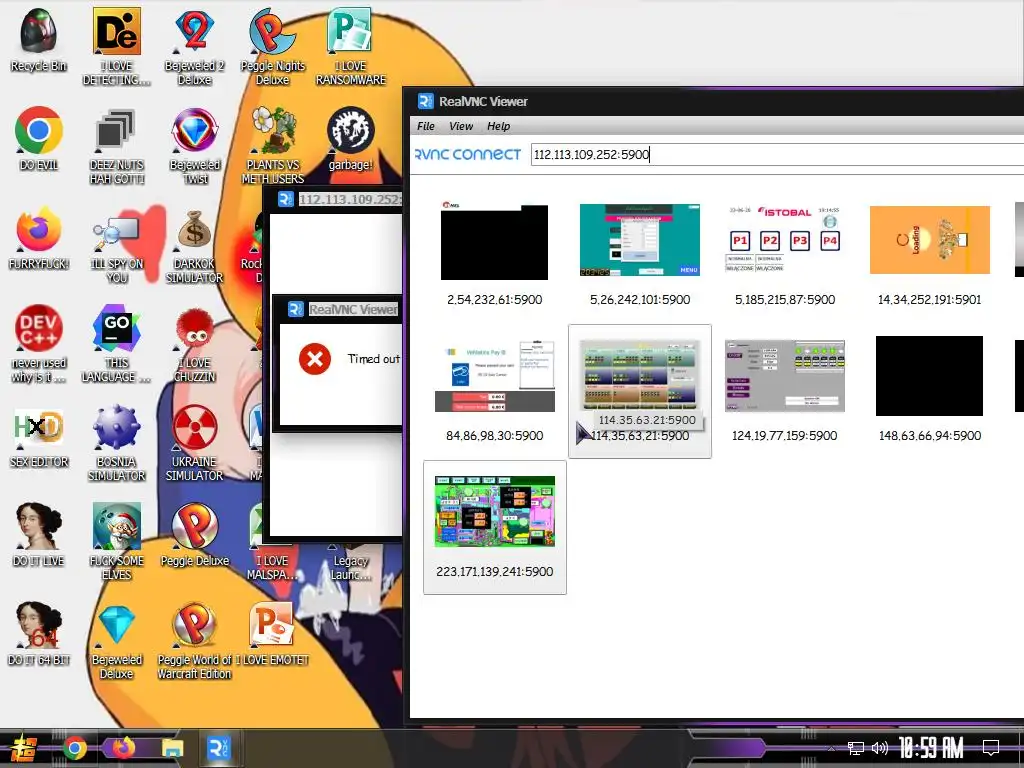The height and width of the screenshot is (768, 1024).
Task: Open the Recycle Bin desktop icon
Action: 39,31
